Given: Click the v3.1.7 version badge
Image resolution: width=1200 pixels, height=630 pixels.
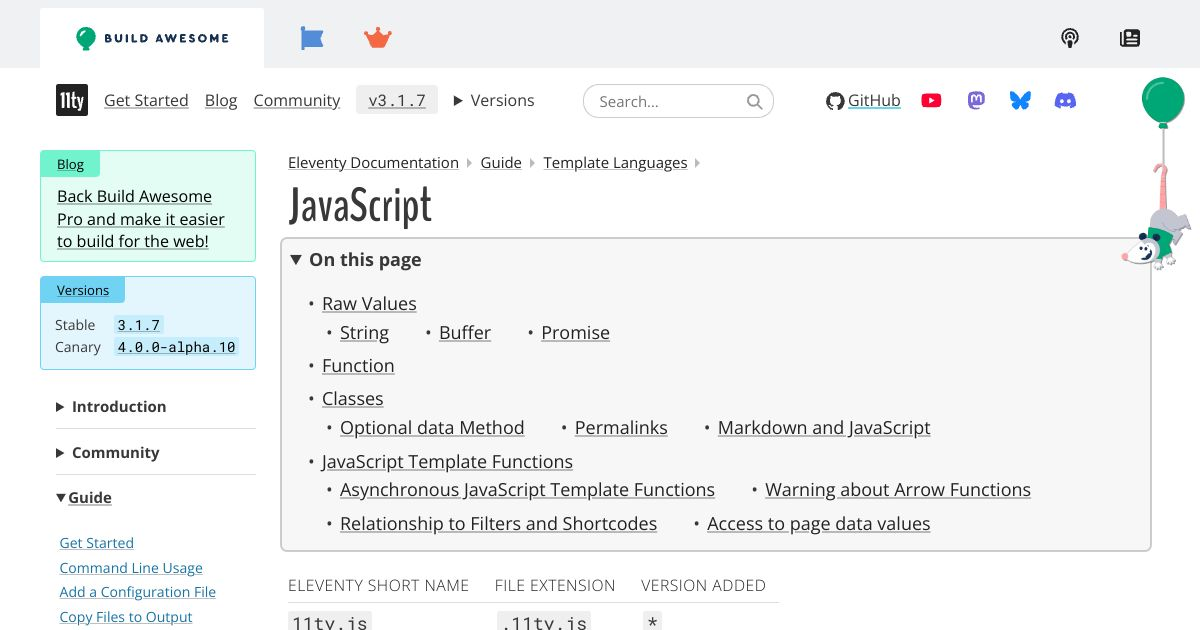Looking at the screenshot, I should [x=397, y=100].
